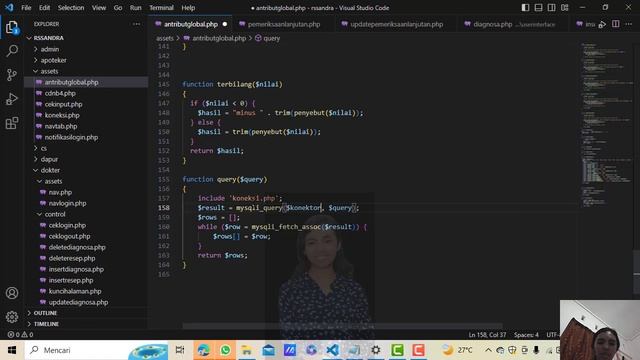
Task: Open the Explorer view in activity bar
Action: (12, 27)
